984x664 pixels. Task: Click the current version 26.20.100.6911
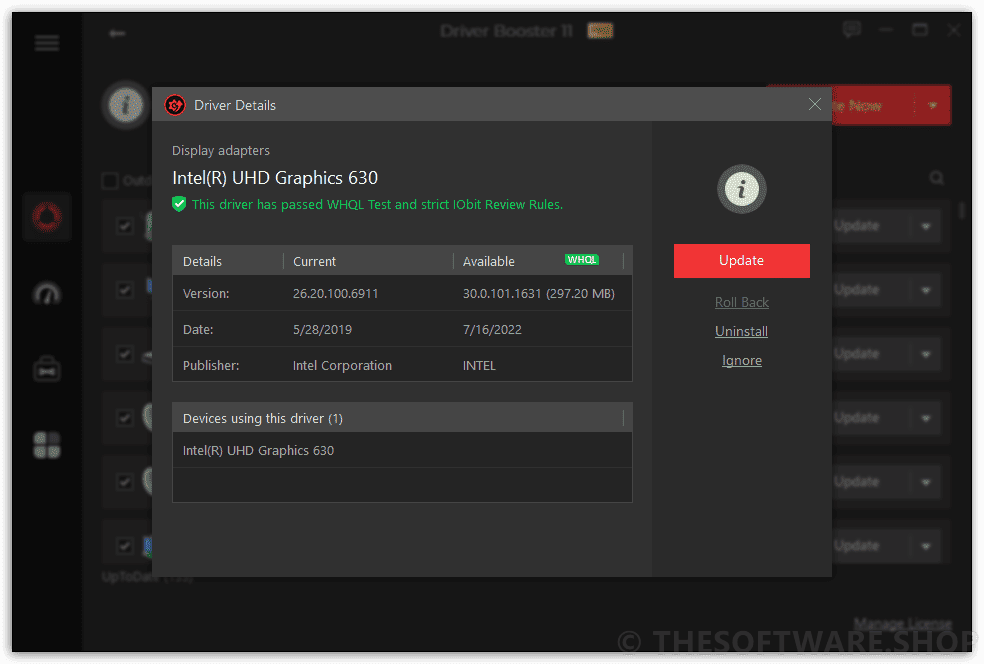coord(336,294)
